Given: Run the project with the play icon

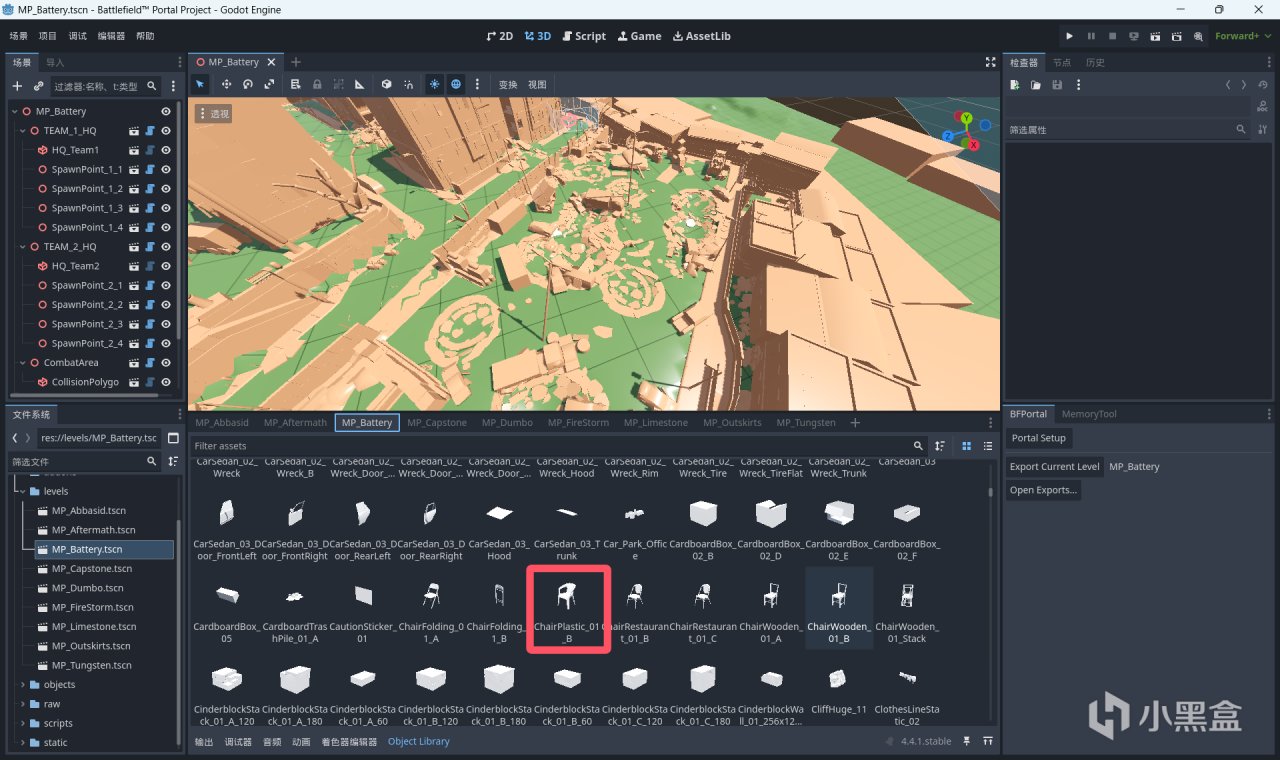Looking at the screenshot, I should [x=1069, y=36].
